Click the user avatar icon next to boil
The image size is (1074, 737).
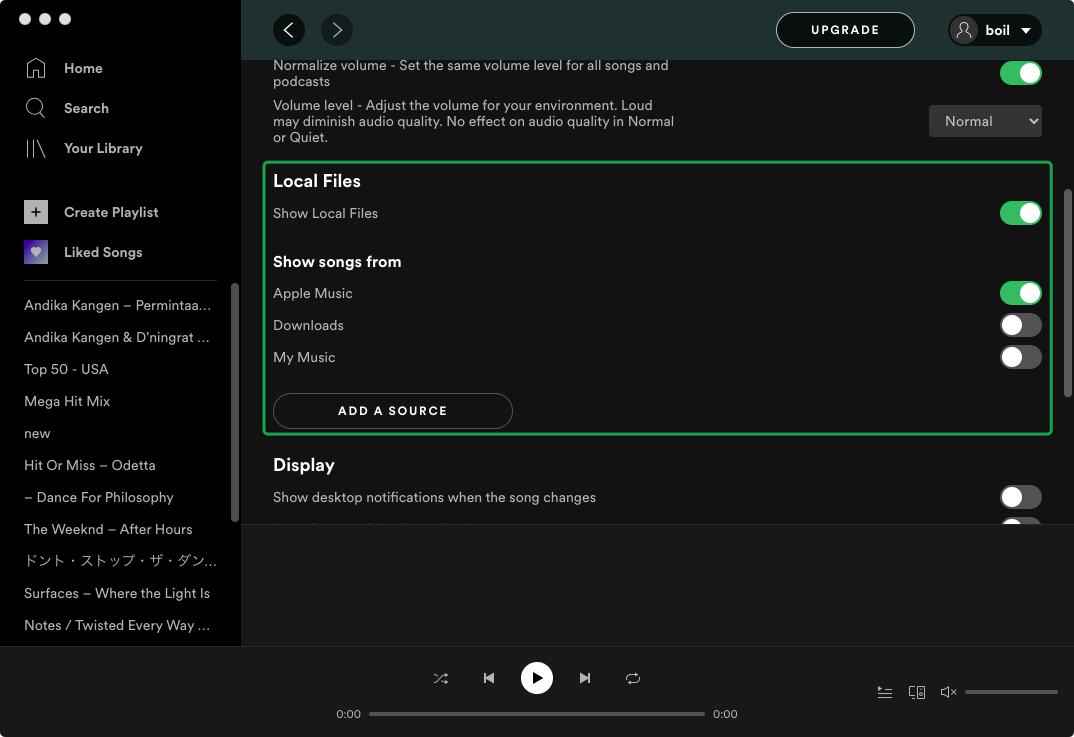tap(964, 30)
